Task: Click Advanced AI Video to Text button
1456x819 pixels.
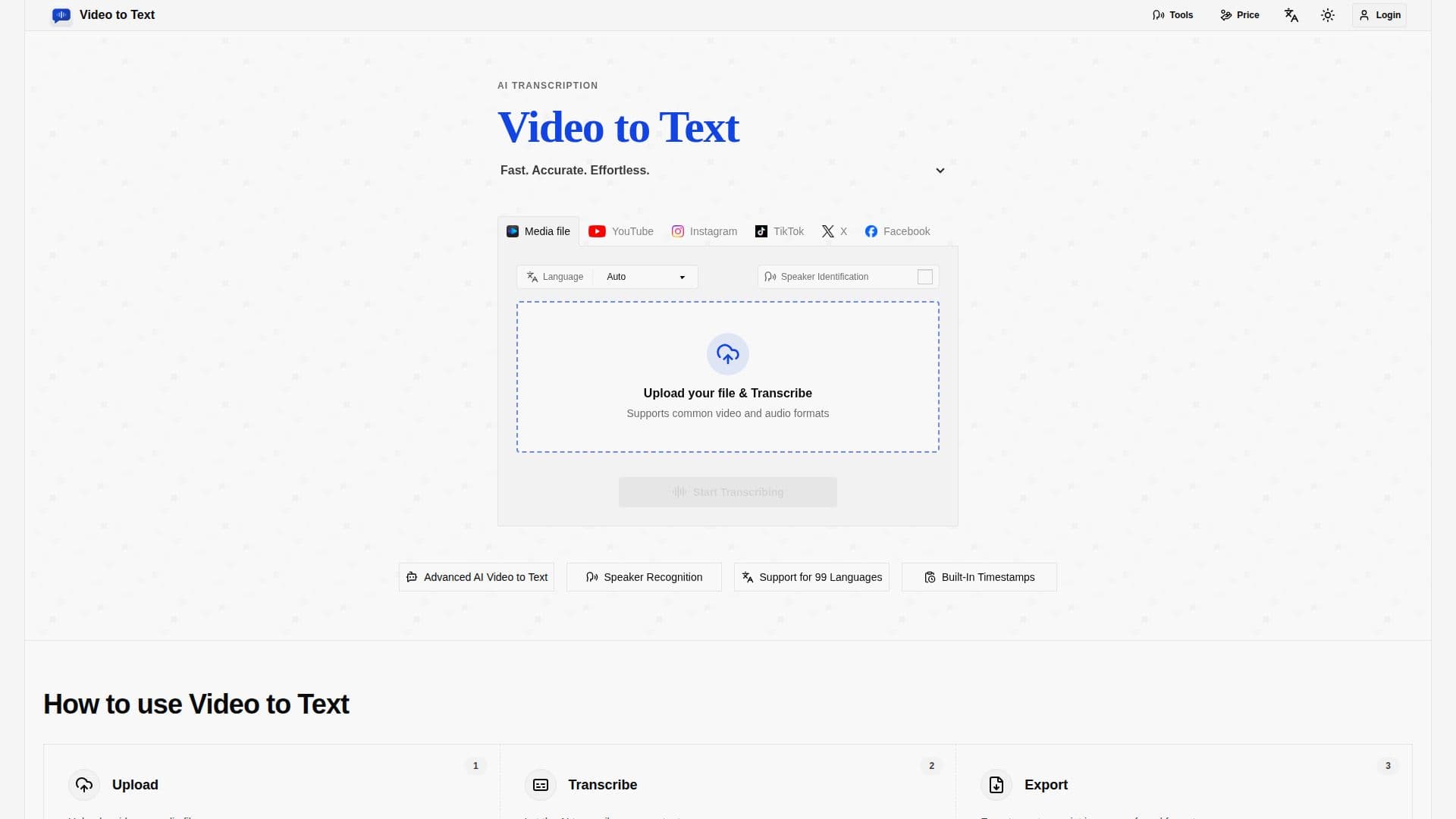Action: click(x=476, y=577)
